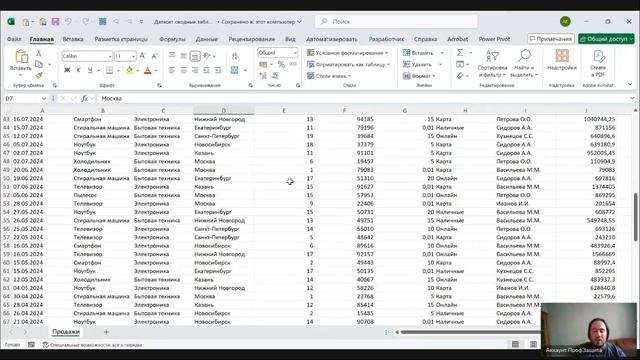This screenshot has height=360, width=640.
Task: Increase font size button
Action: point(143,56)
